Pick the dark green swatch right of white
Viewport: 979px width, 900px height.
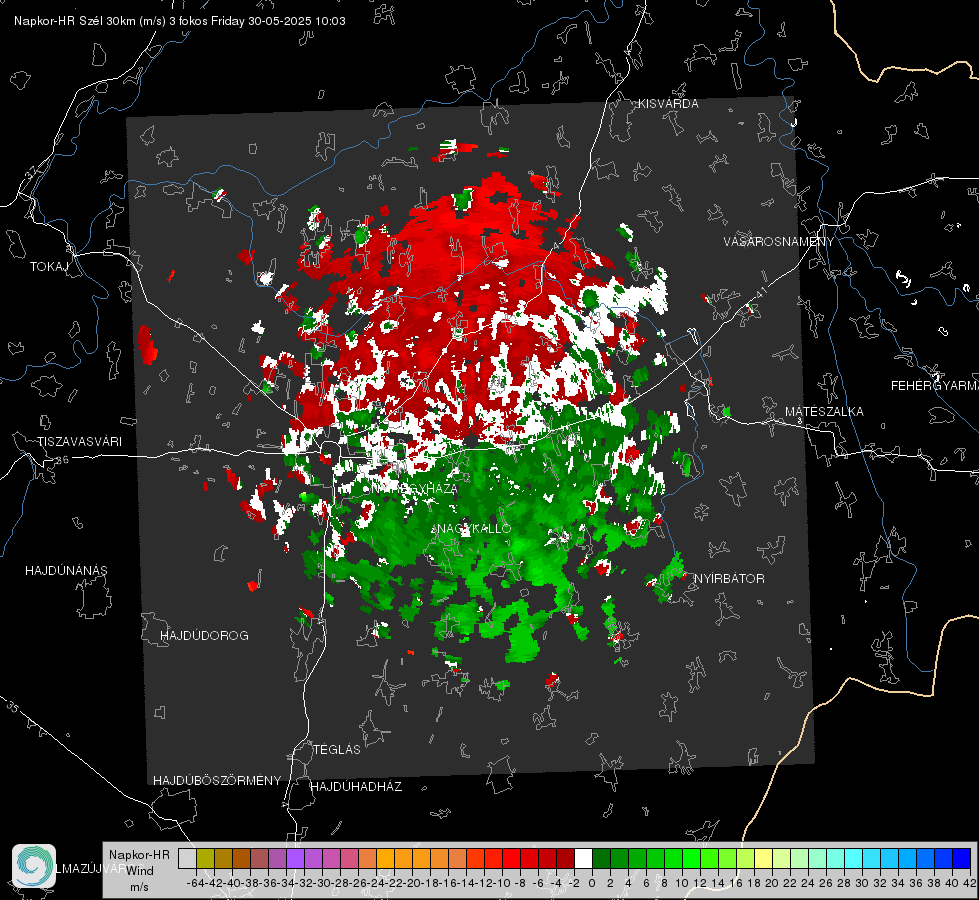click(601, 858)
